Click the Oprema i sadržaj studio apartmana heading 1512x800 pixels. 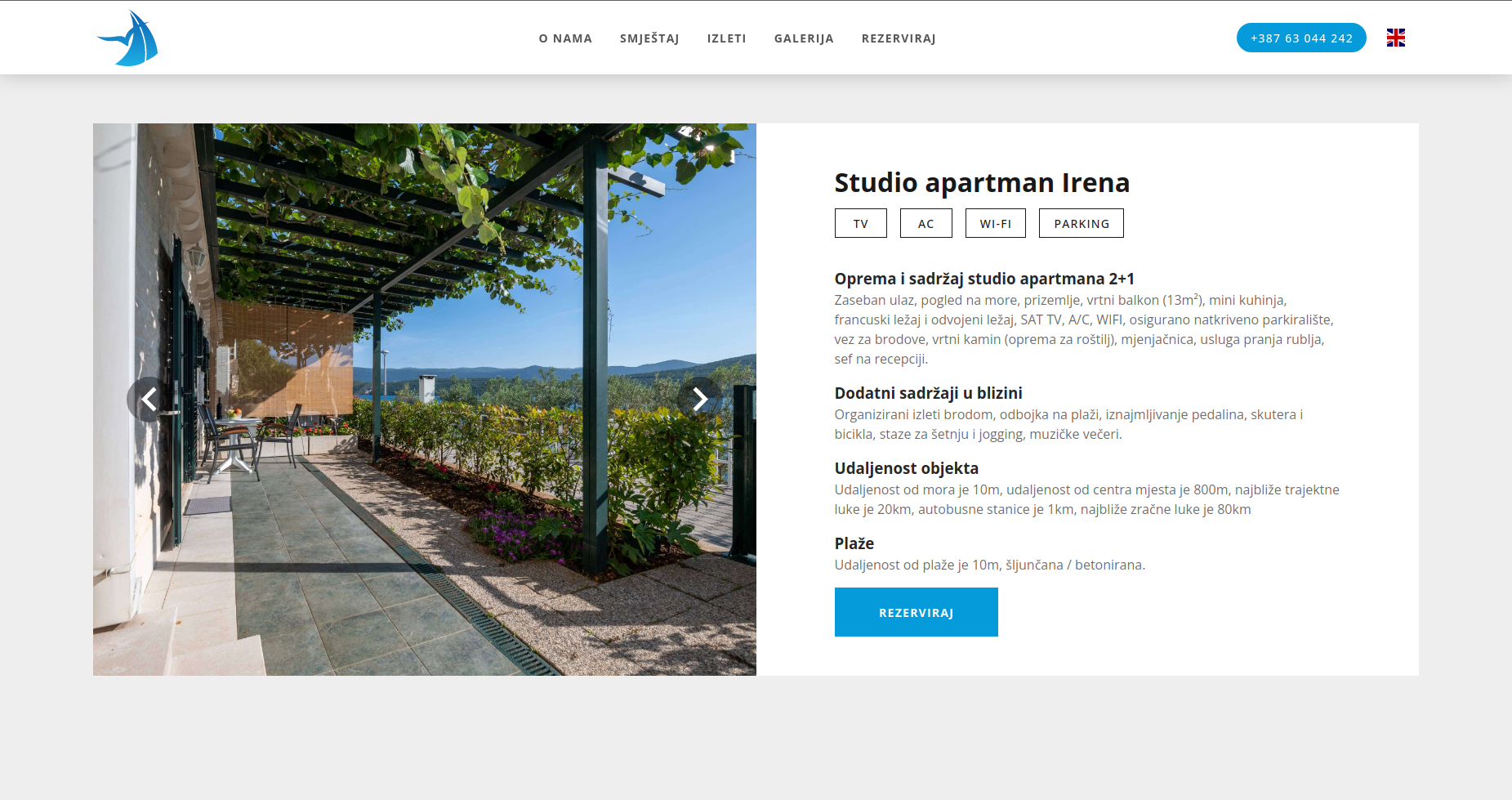coord(984,279)
